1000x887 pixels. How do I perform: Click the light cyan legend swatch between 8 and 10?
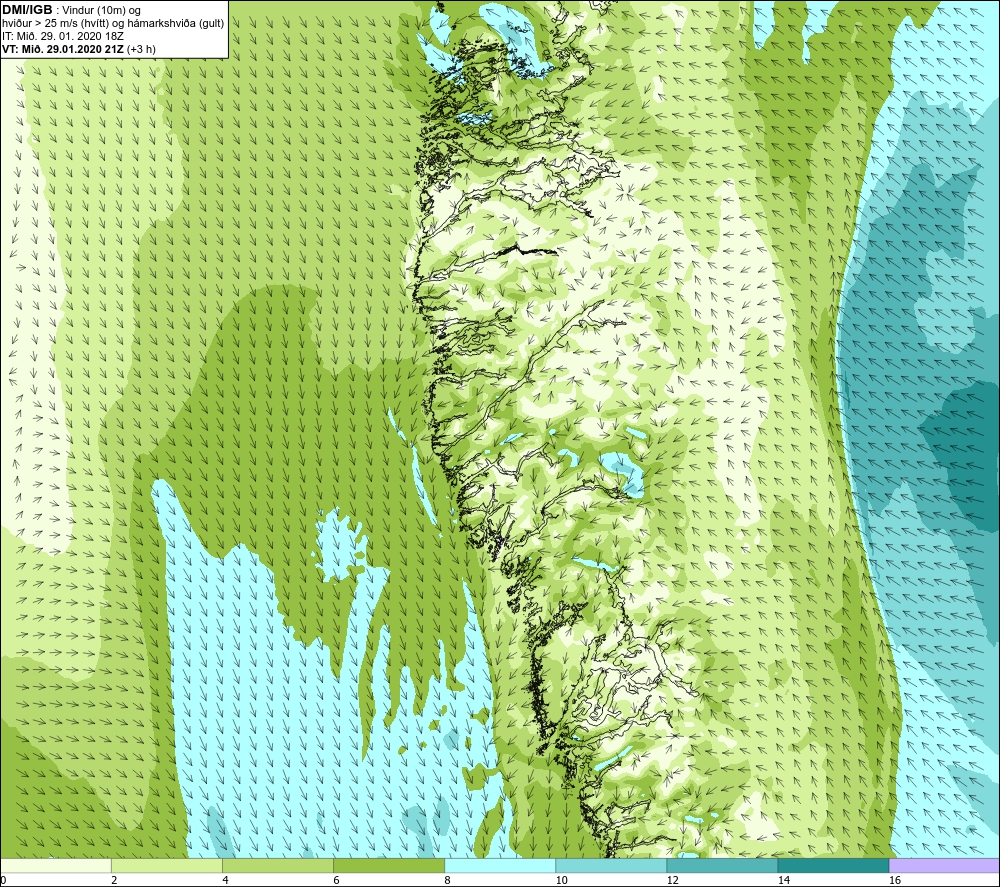coord(500,865)
